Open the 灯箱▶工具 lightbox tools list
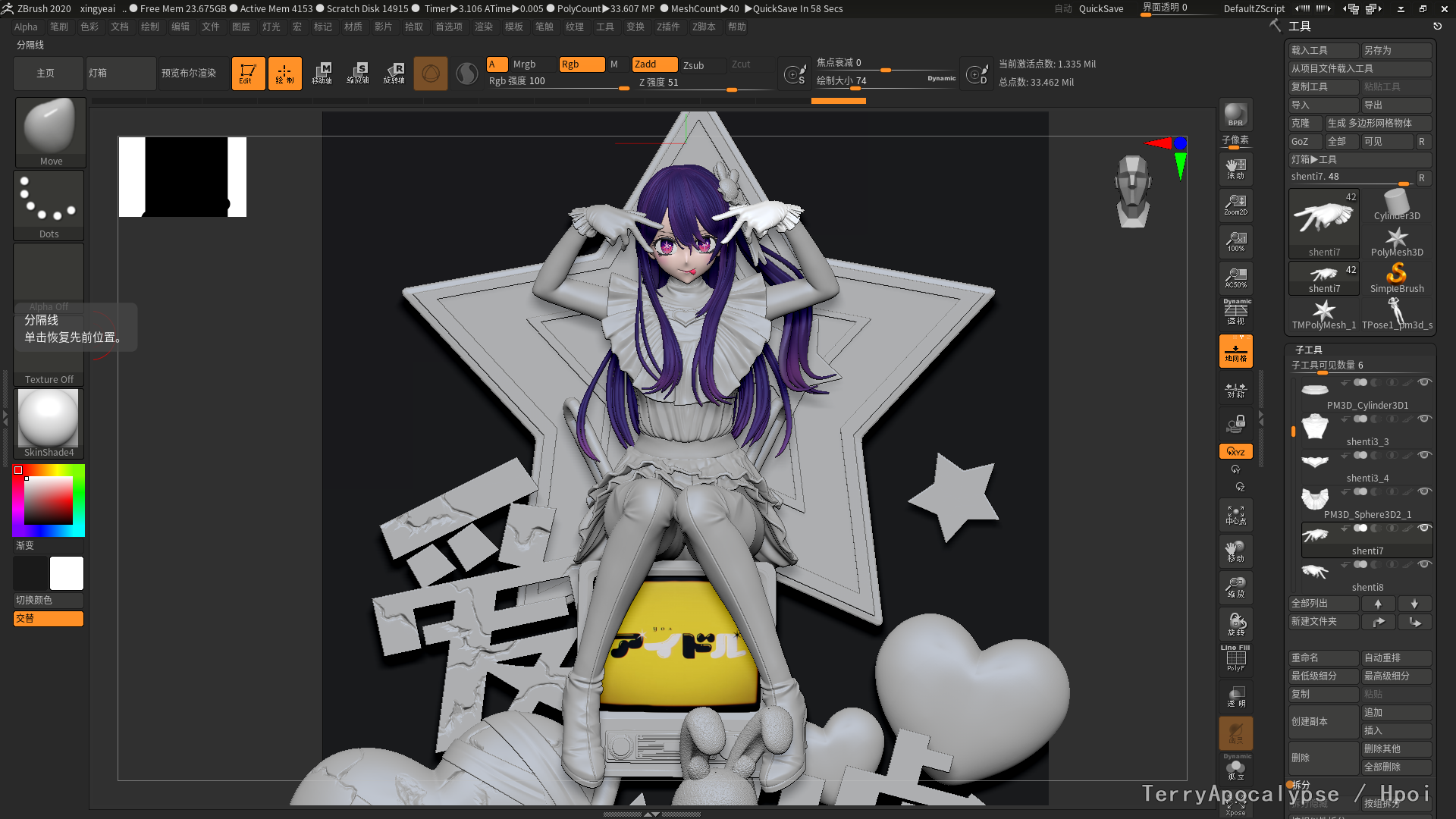This screenshot has height=819, width=1456. click(1314, 159)
